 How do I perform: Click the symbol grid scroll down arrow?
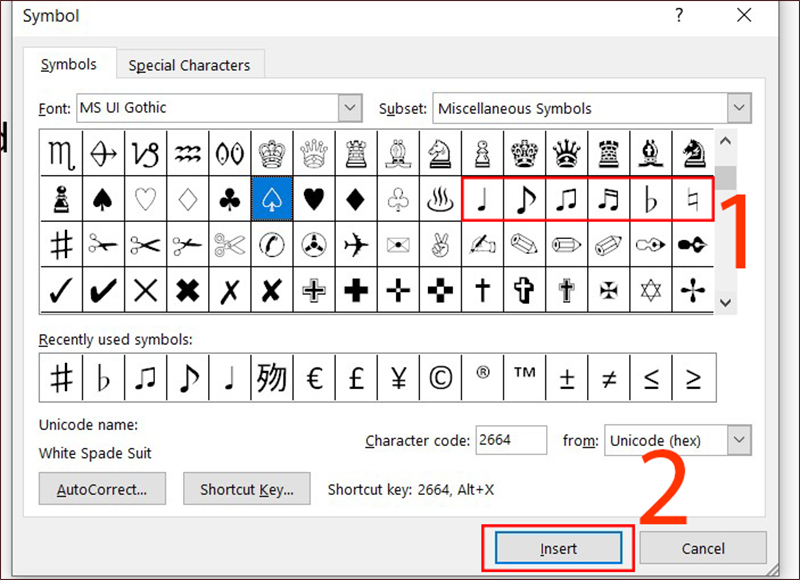click(x=726, y=302)
